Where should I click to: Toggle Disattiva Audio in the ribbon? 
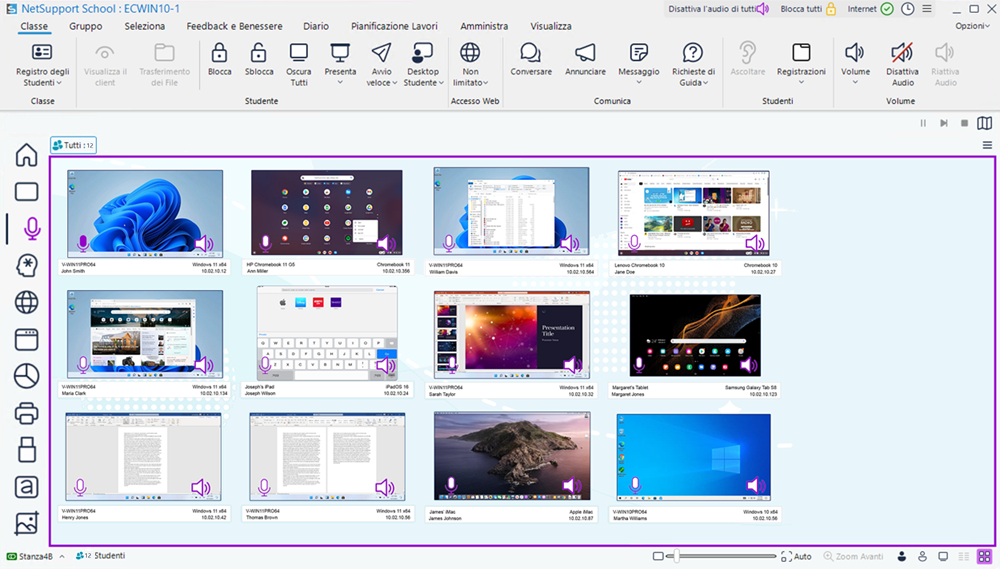[x=902, y=54]
